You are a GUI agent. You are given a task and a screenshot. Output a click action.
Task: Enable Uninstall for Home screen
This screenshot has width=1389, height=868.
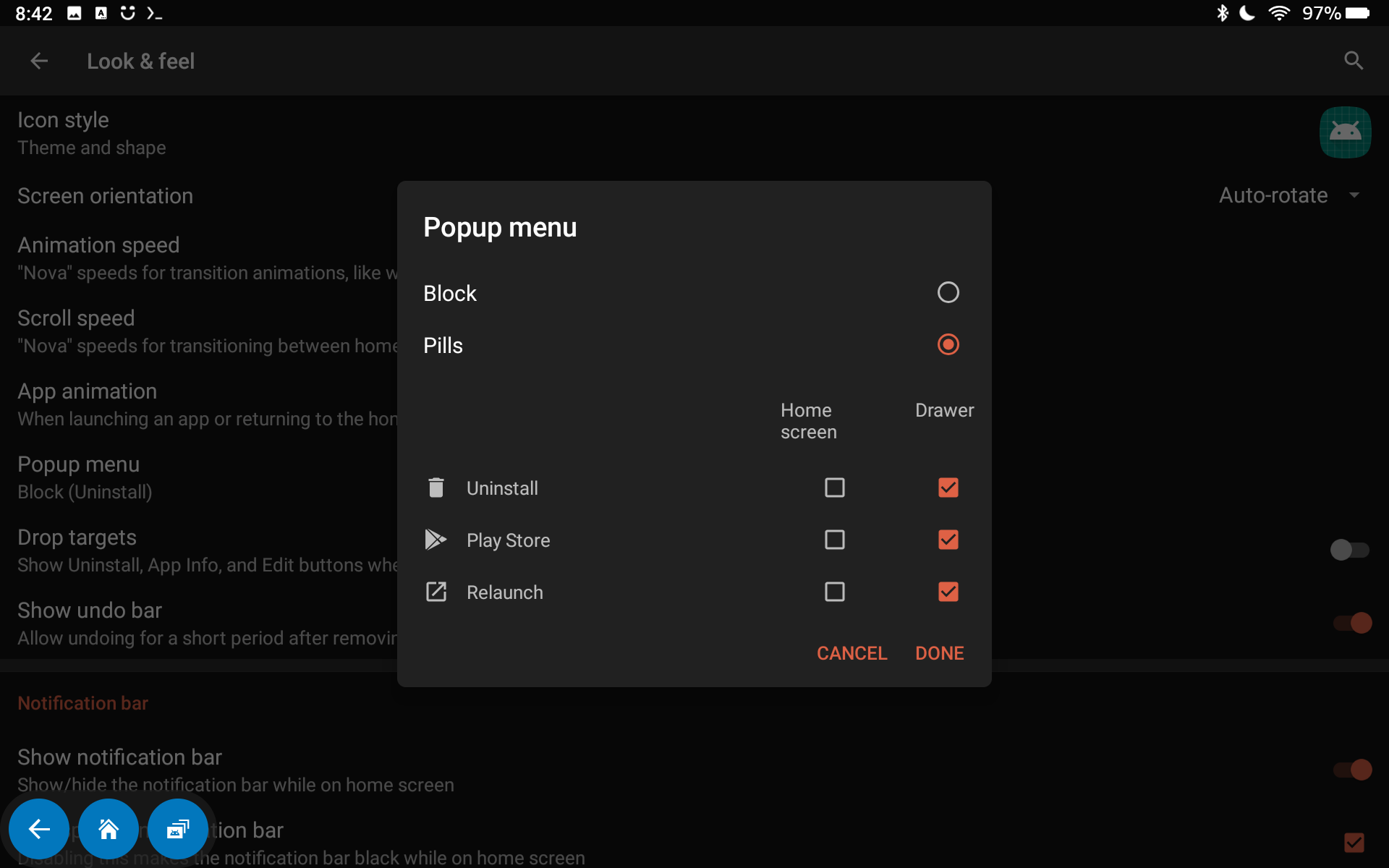click(834, 488)
